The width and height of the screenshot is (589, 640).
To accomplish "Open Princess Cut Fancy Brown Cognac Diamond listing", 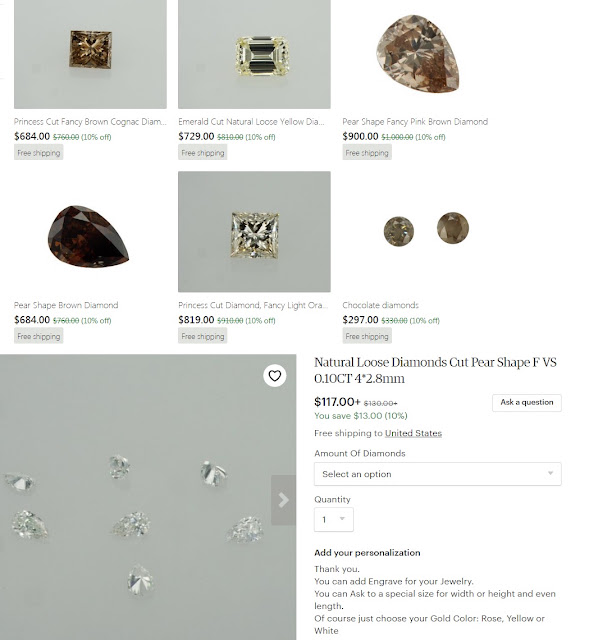I will (90, 122).
